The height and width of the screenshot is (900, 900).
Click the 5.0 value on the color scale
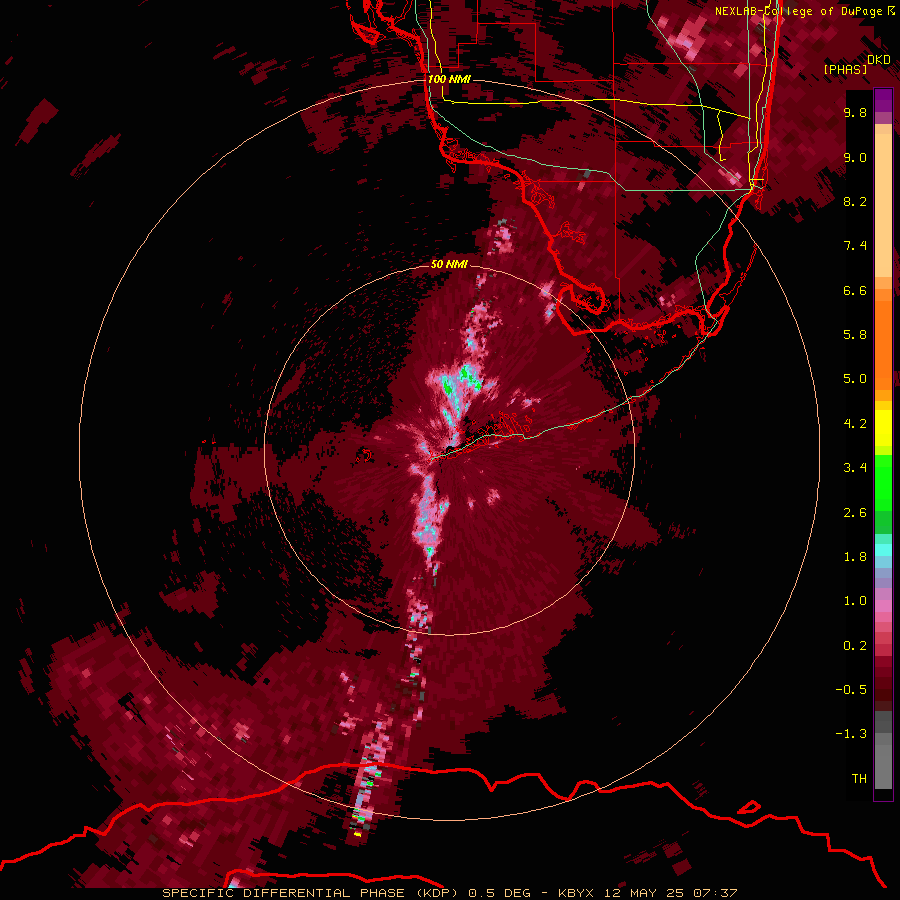855,379
